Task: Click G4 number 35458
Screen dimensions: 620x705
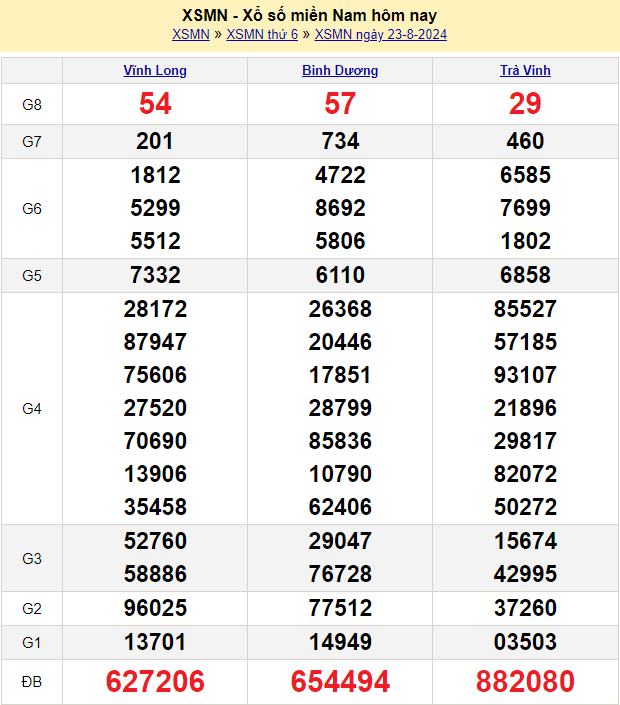Action: 155,507
